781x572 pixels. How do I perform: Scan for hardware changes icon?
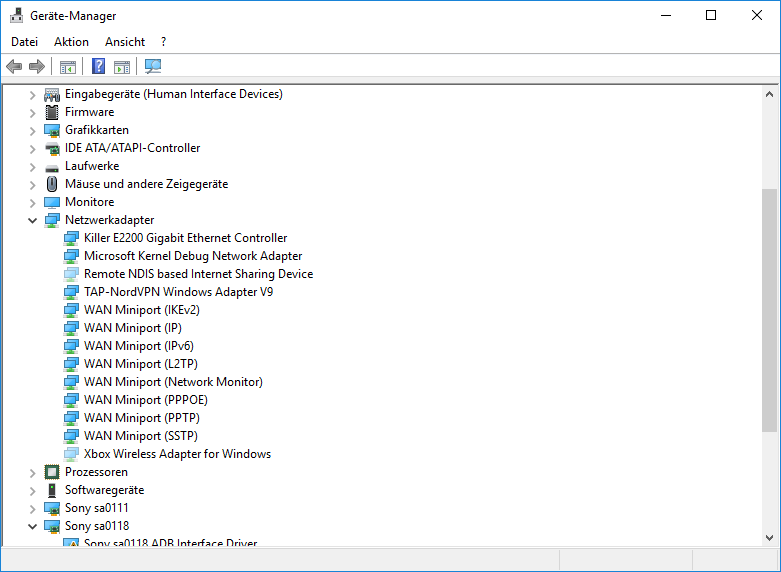[153, 66]
